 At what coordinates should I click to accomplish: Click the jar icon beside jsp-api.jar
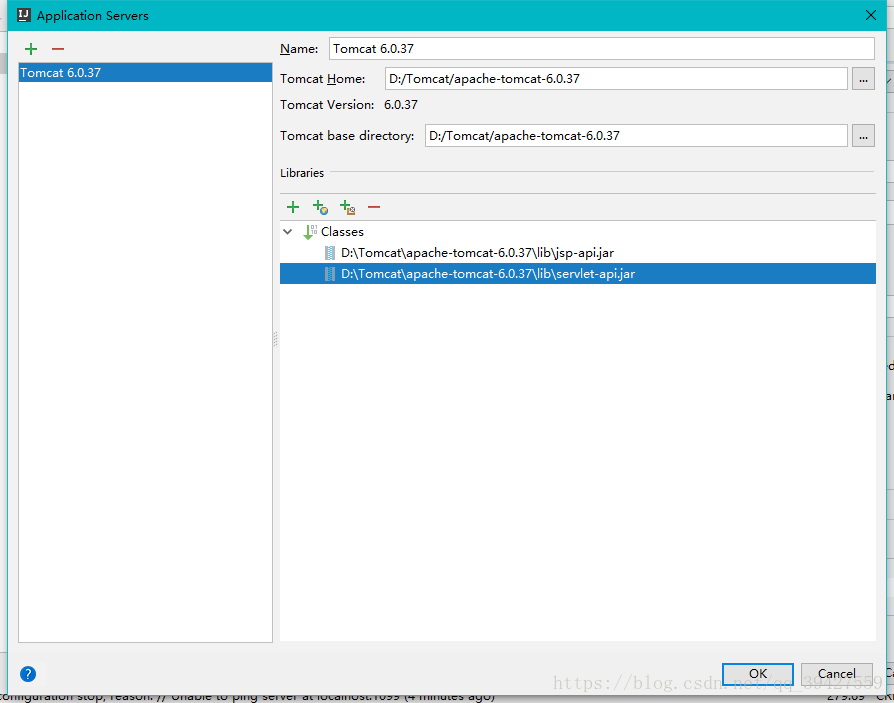coord(330,253)
